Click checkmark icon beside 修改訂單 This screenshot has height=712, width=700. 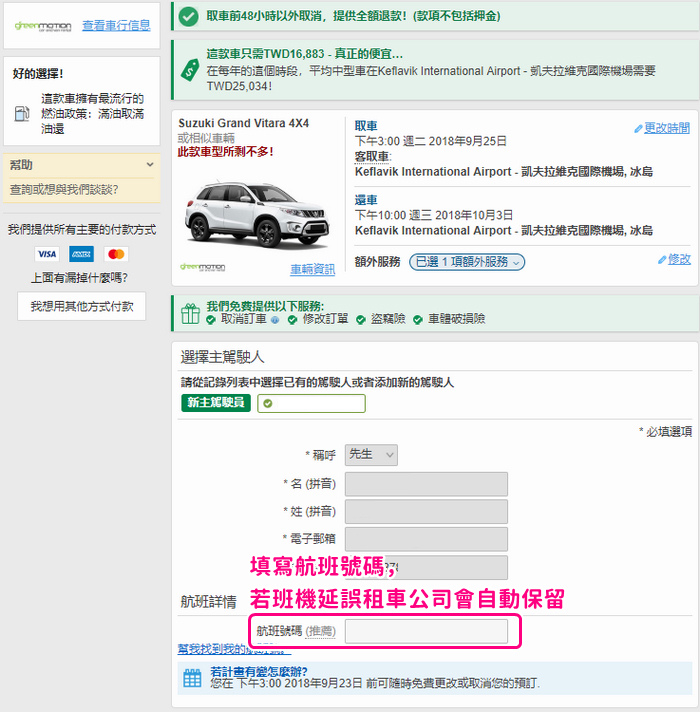pyautogui.click(x=293, y=320)
